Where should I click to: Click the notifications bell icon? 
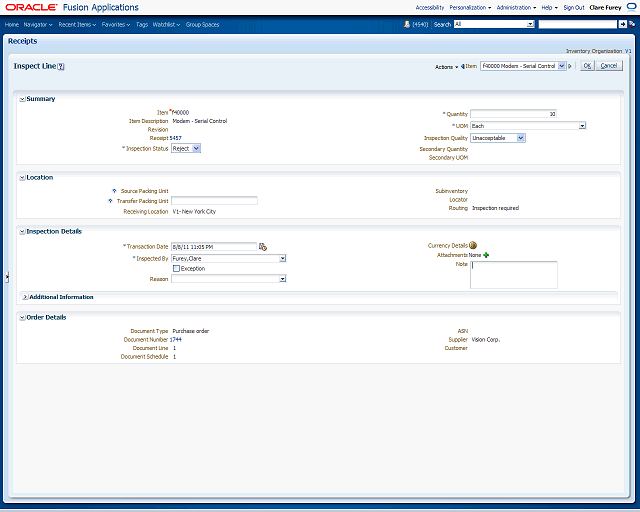click(407, 23)
